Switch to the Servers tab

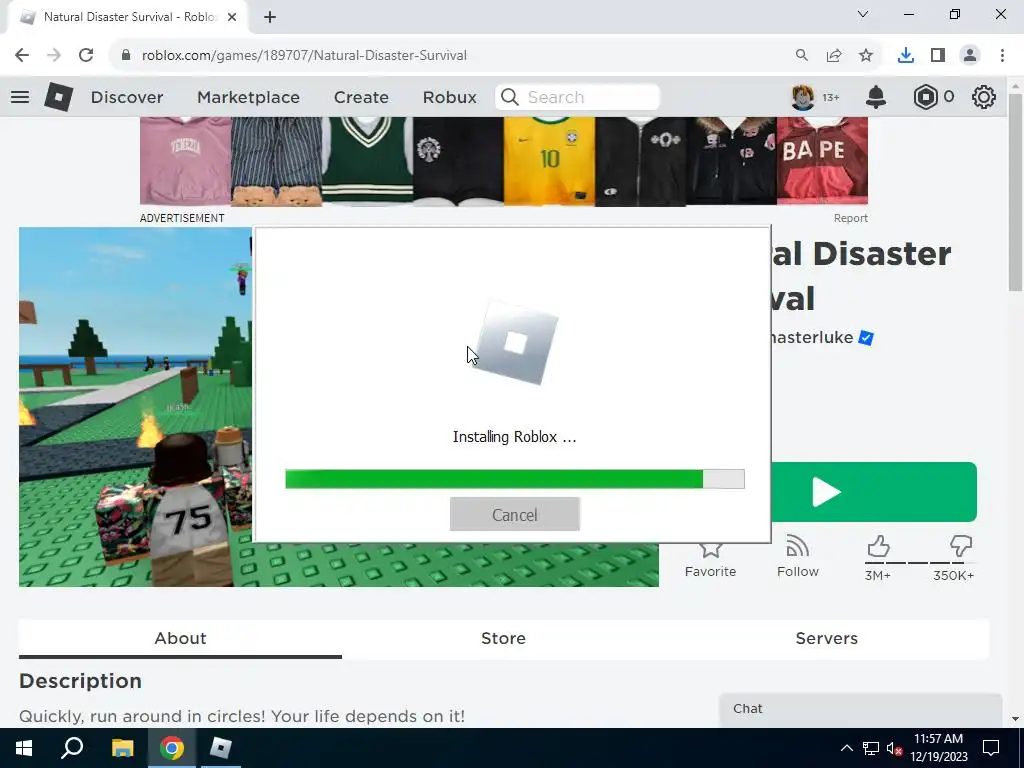pos(827,639)
